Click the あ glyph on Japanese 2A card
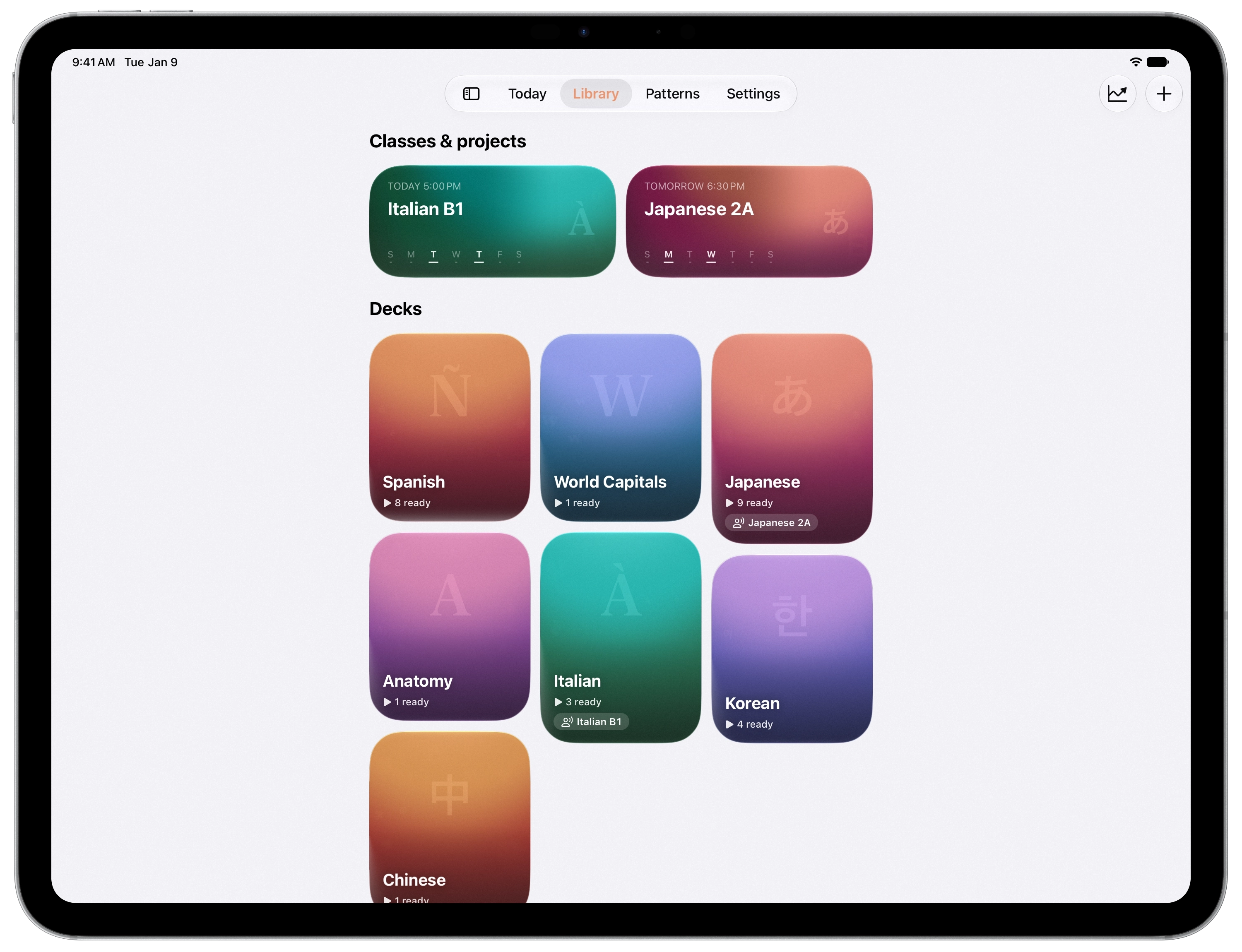 pyautogui.click(x=835, y=221)
